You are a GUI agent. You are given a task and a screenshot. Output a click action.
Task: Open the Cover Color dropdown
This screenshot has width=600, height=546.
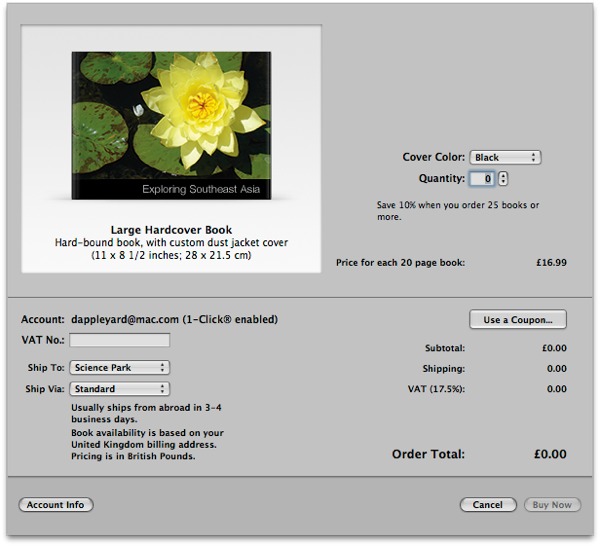[505, 157]
